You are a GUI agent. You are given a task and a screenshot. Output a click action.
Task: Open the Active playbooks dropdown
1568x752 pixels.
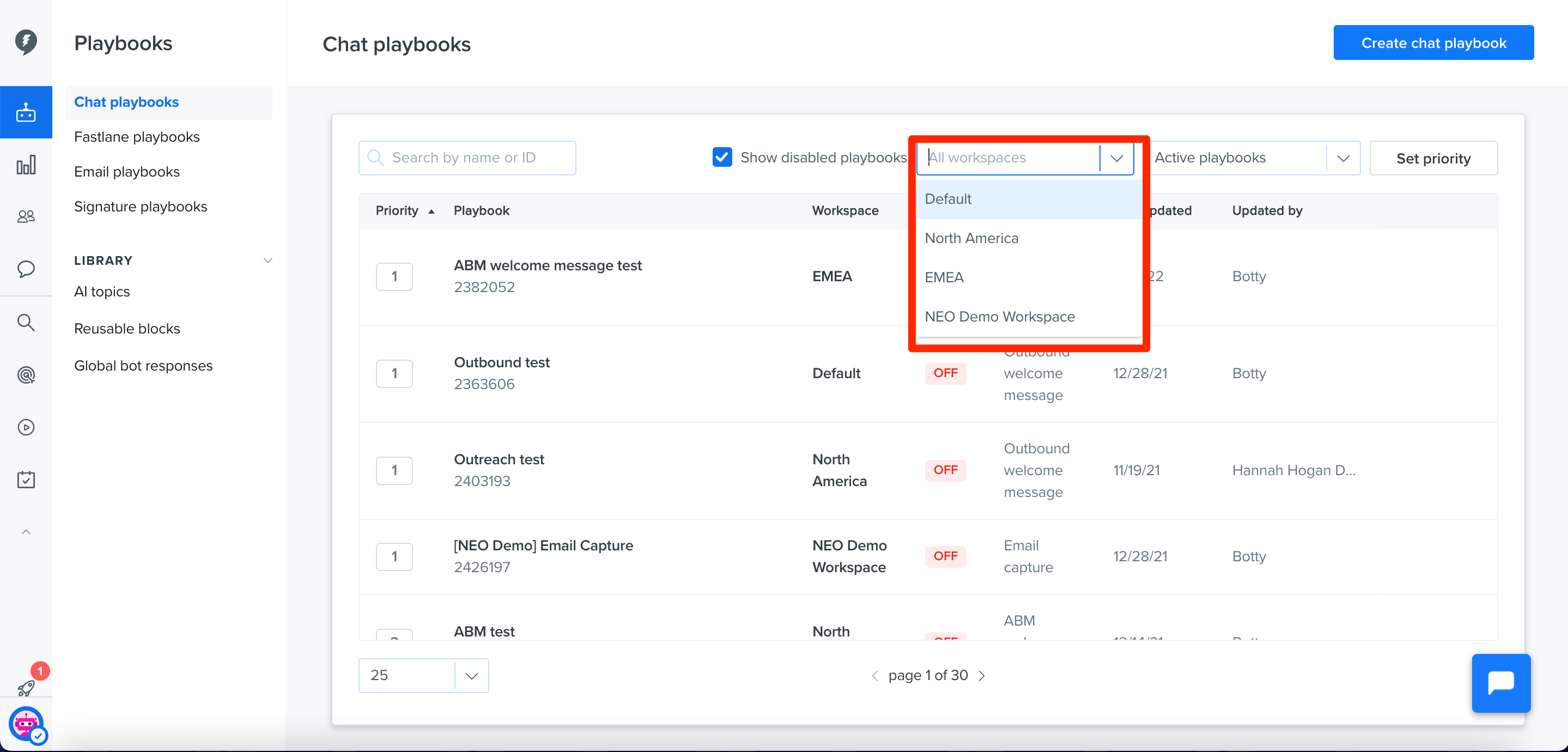[1256, 157]
